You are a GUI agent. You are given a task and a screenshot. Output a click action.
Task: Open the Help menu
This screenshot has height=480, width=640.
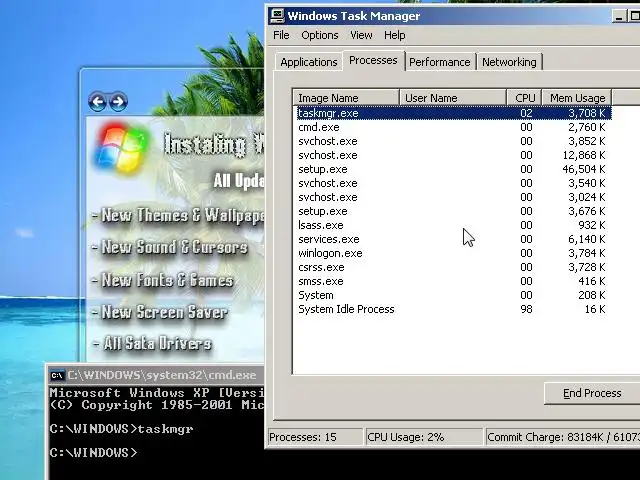tap(395, 35)
